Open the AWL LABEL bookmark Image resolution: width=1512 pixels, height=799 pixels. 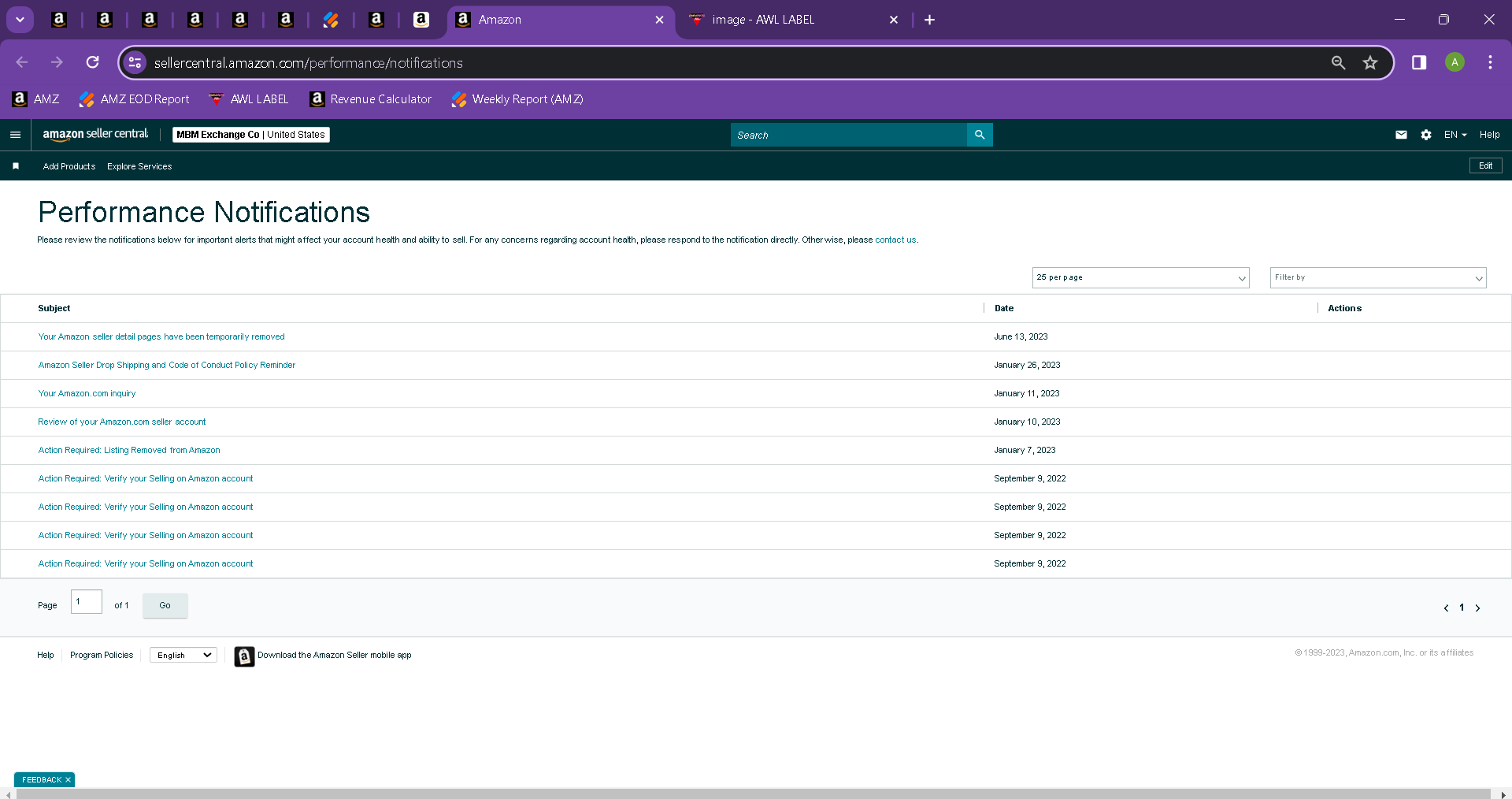(249, 98)
